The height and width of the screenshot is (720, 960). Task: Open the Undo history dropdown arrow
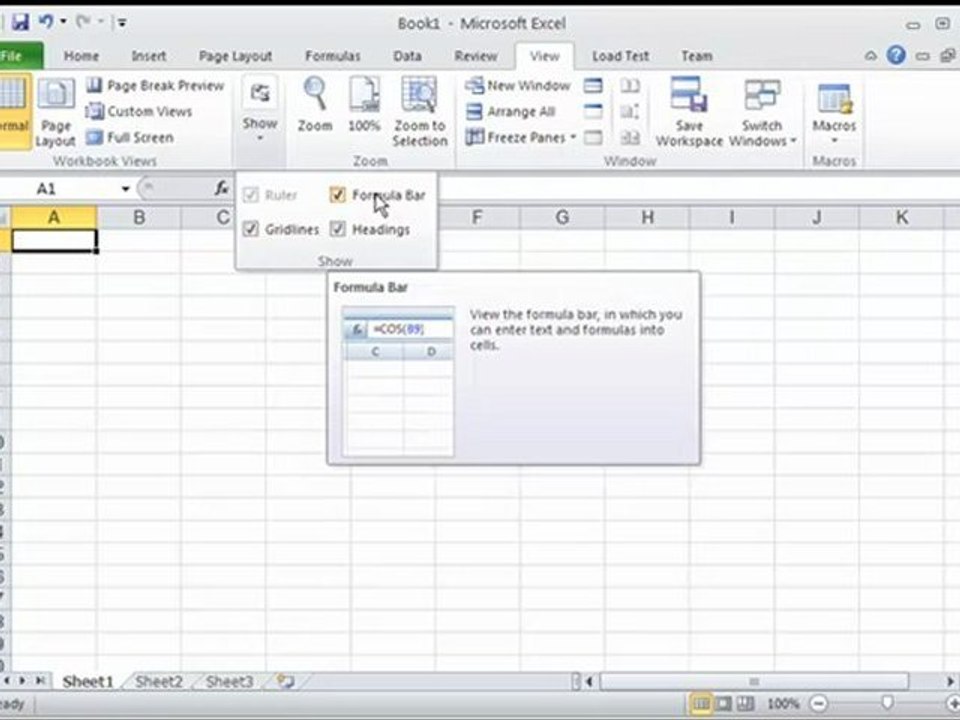pos(63,23)
